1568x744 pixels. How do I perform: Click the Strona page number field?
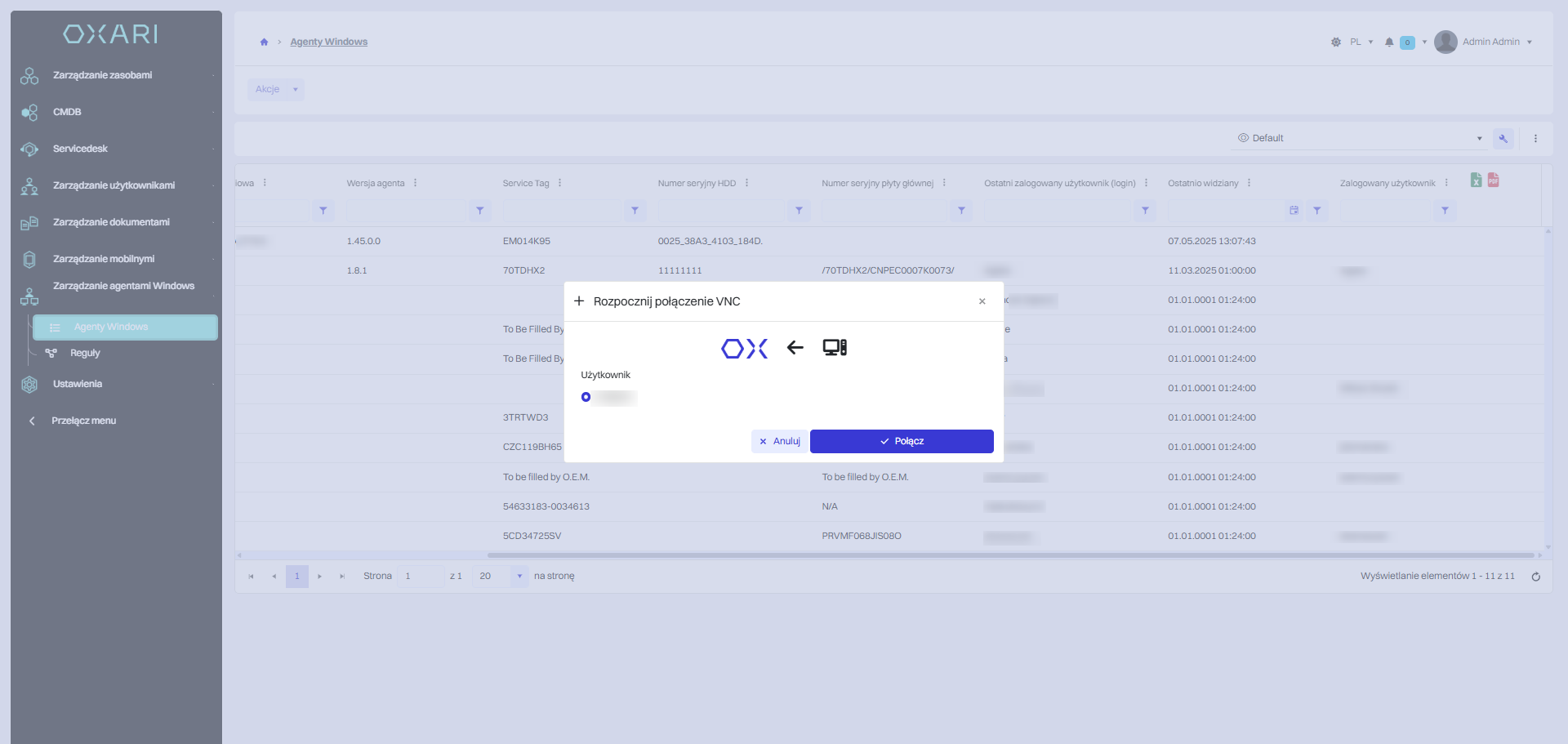click(x=421, y=577)
